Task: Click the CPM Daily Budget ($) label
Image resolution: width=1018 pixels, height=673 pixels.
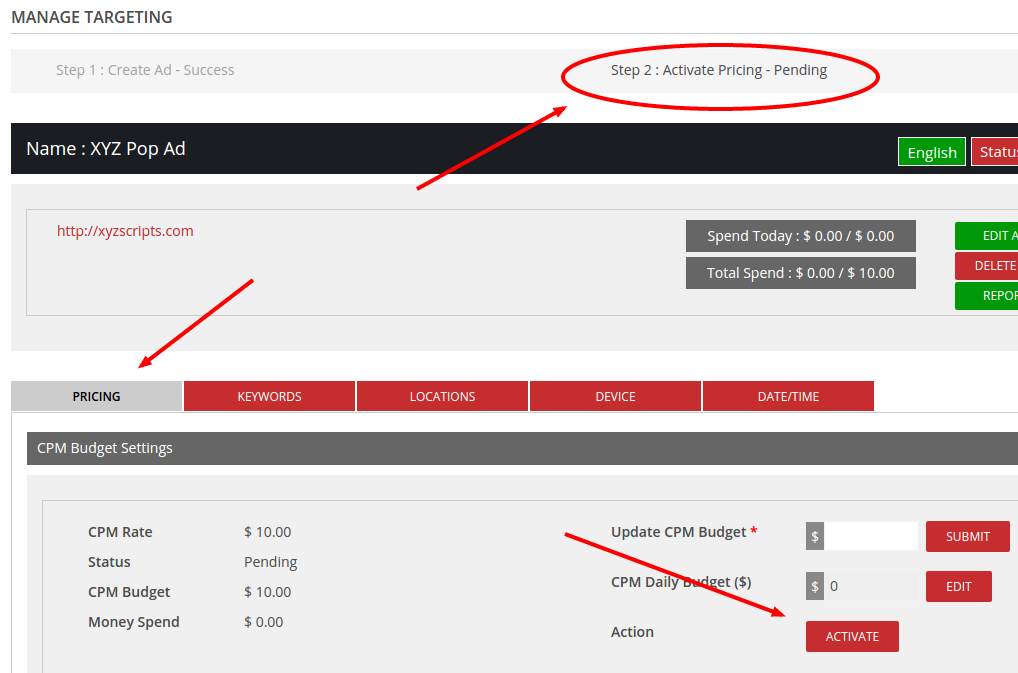Action: point(681,582)
